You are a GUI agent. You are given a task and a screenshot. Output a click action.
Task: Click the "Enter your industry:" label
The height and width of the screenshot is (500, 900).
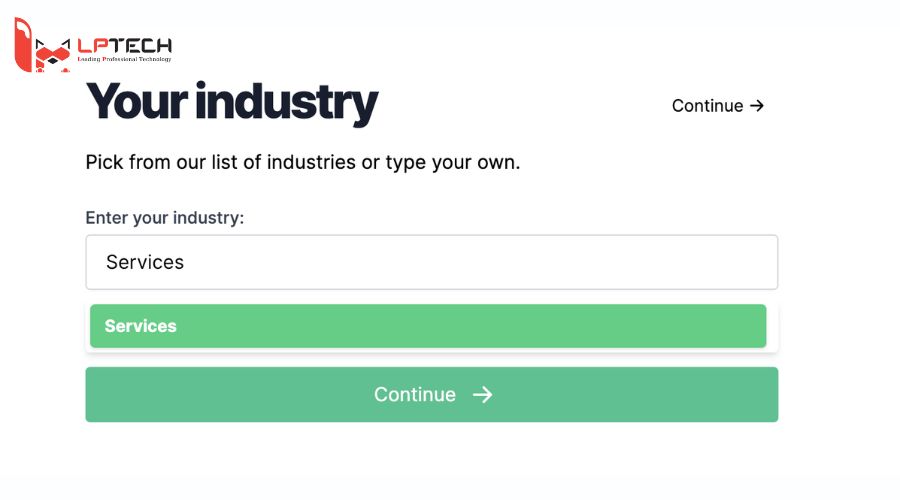[165, 218]
